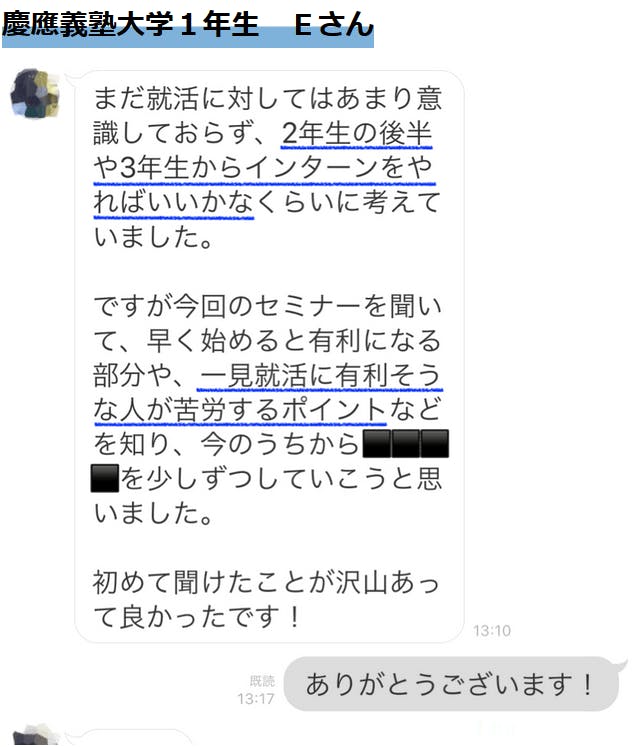Click the underlined words ればいいかな
633x747 pixels.
point(173,202)
